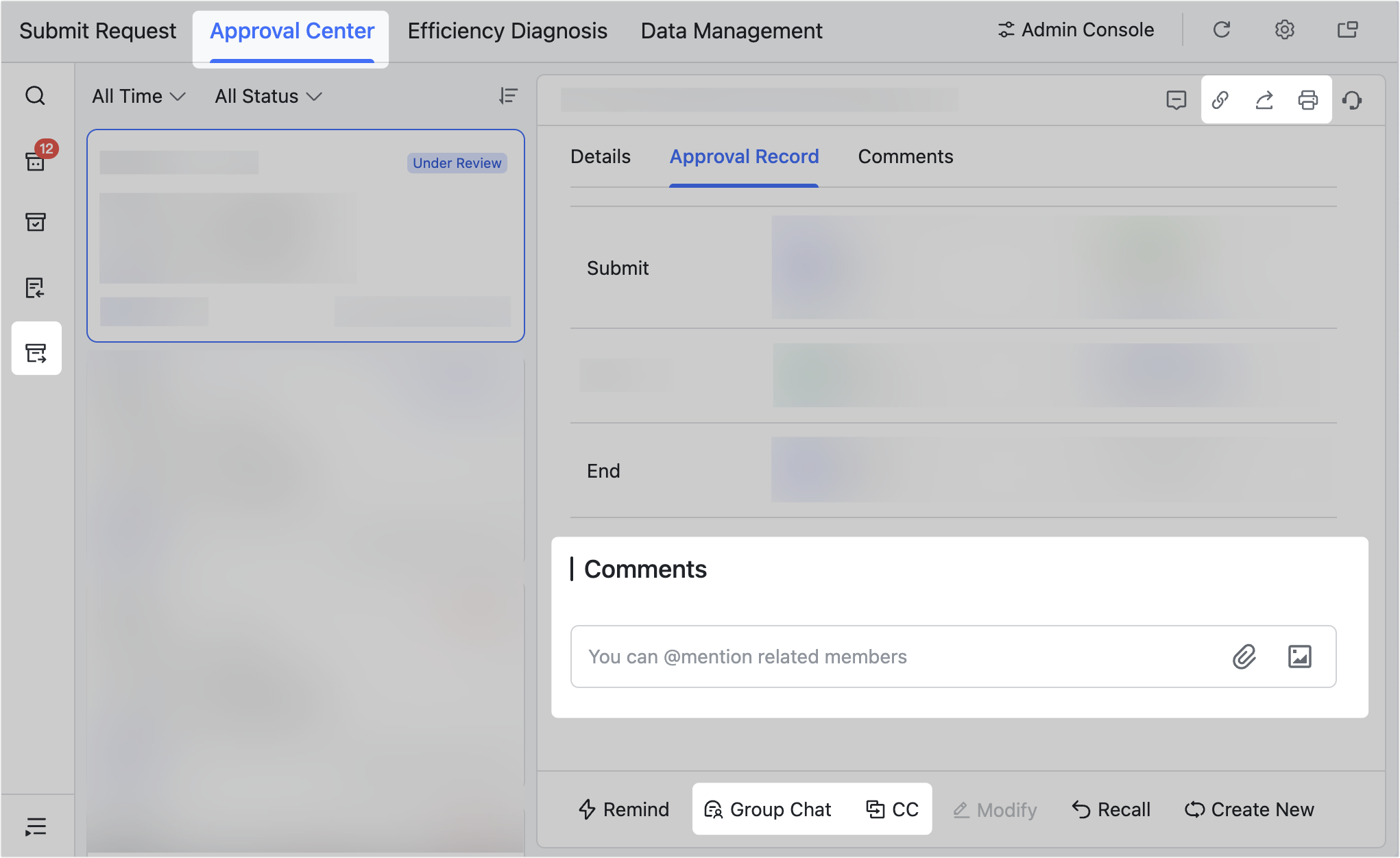Click Create New at the bottom
Image resolution: width=1400 pixels, height=858 pixels.
tap(1249, 809)
